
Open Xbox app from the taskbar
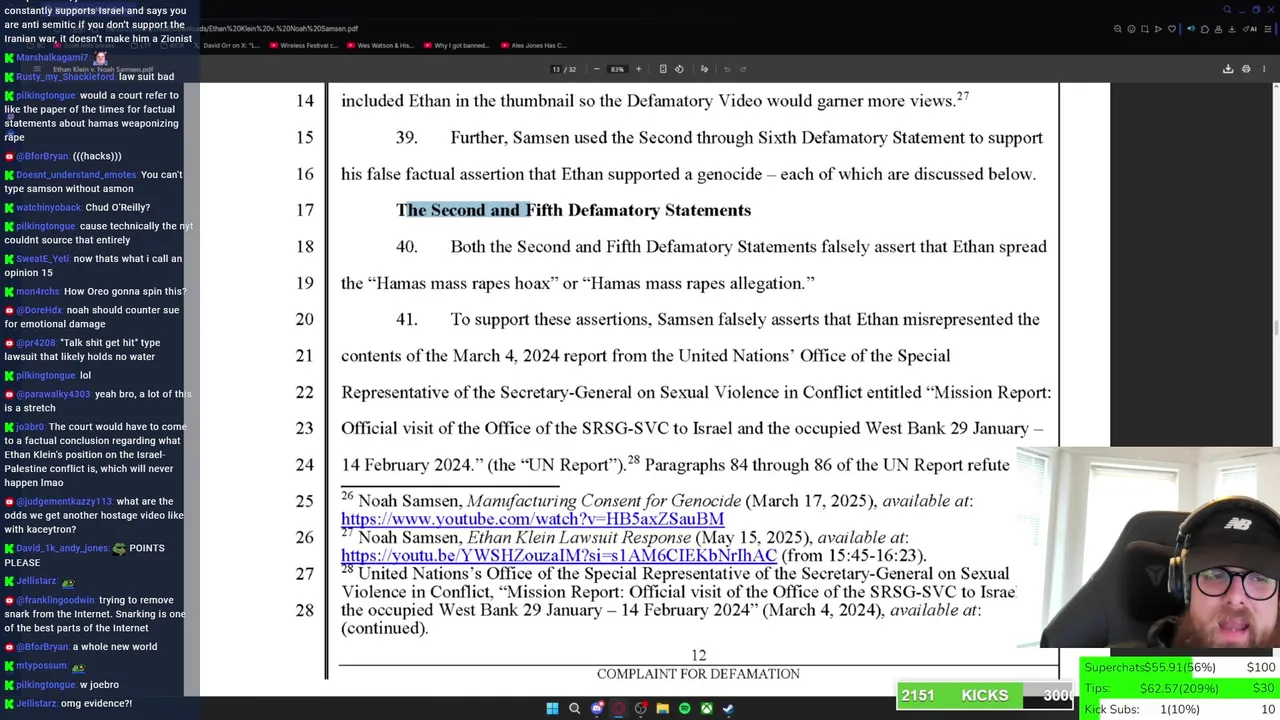706,708
